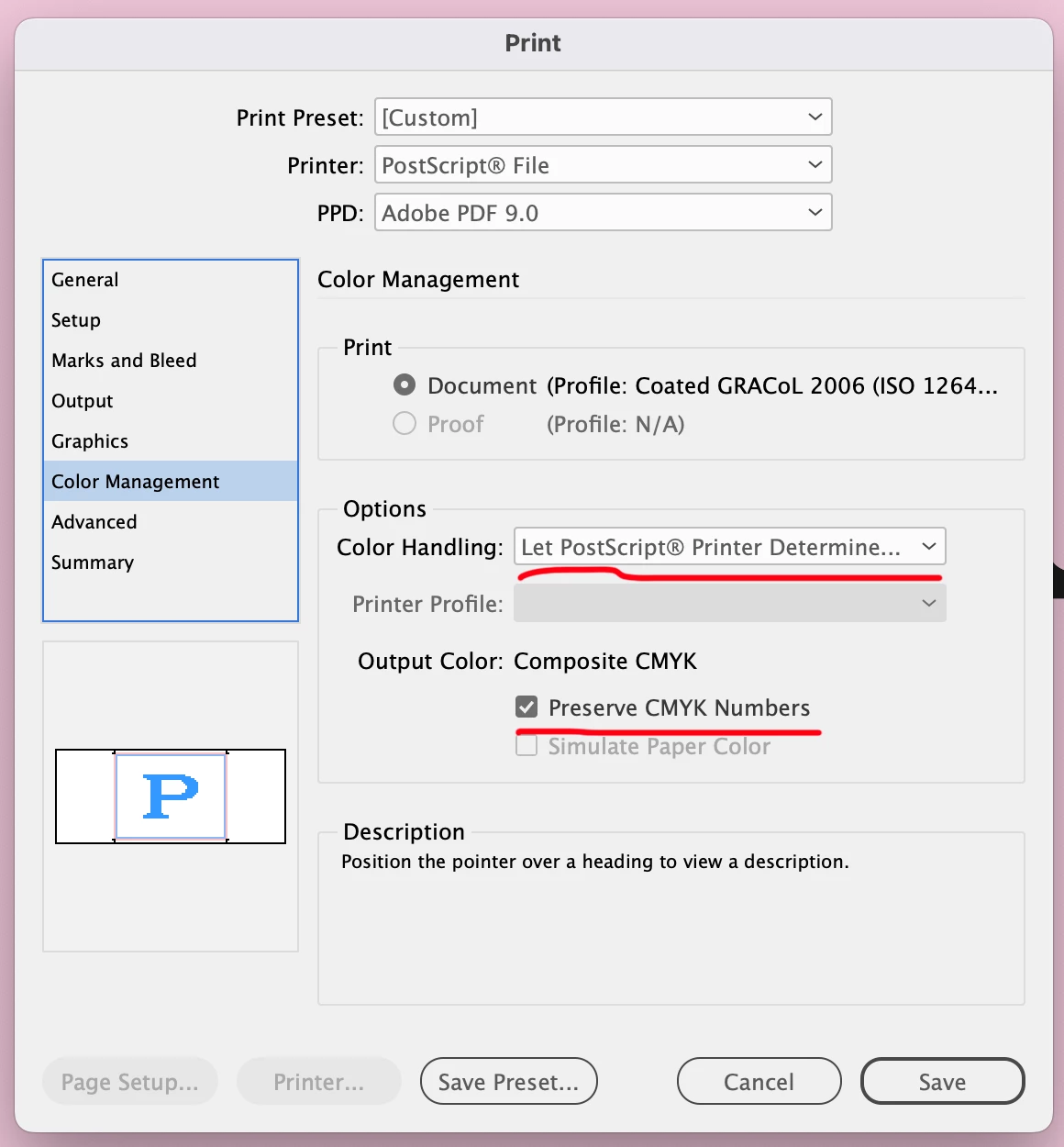Click the Page Setup... button
Image resolution: width=1064 pixels, height=1147 pixels.
[x=130, y=1082]
